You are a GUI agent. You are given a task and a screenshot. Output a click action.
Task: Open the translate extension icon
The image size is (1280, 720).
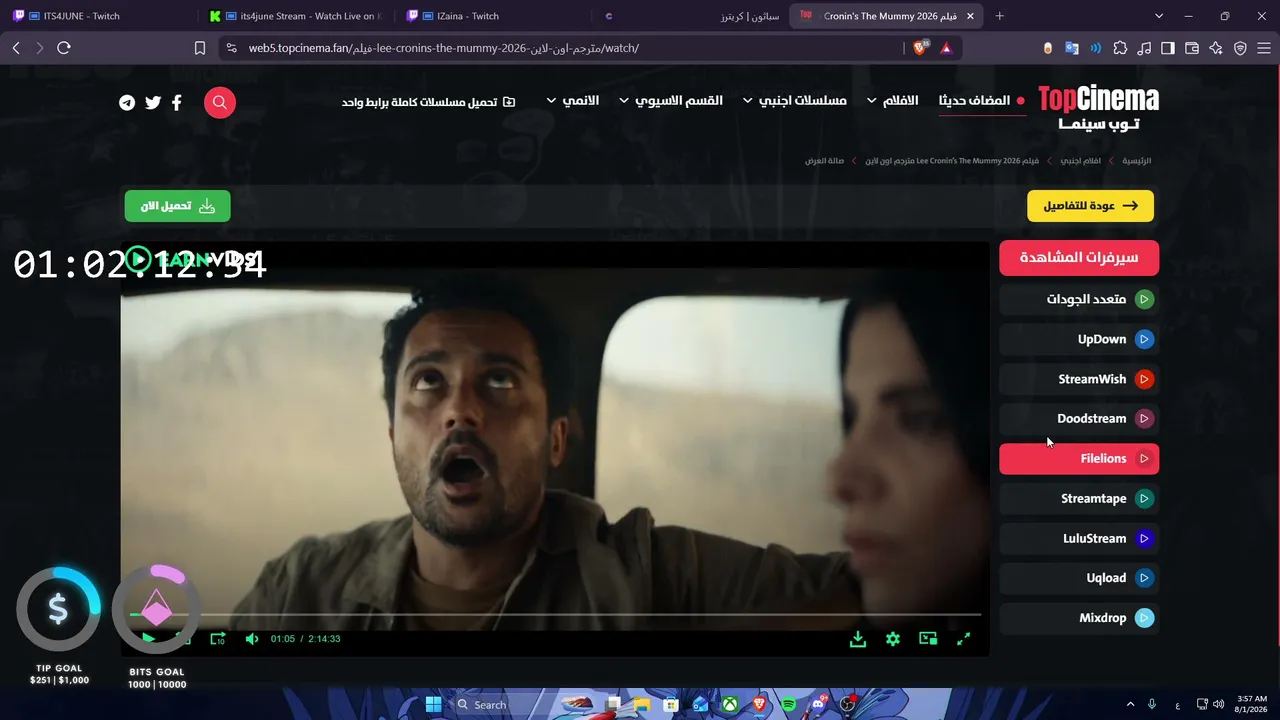1072,48
